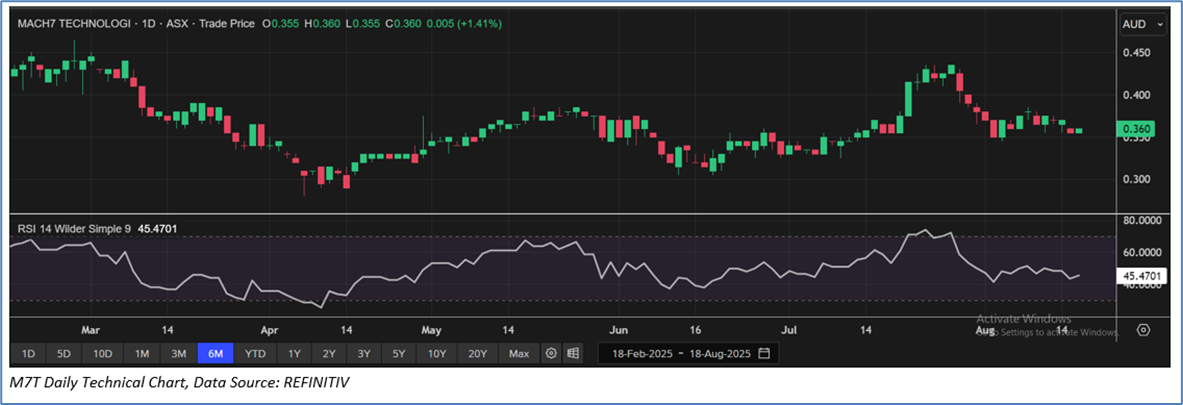Select the 5D time range
Viewport: 1183px width, 405px height.
(x=63, y=354)
